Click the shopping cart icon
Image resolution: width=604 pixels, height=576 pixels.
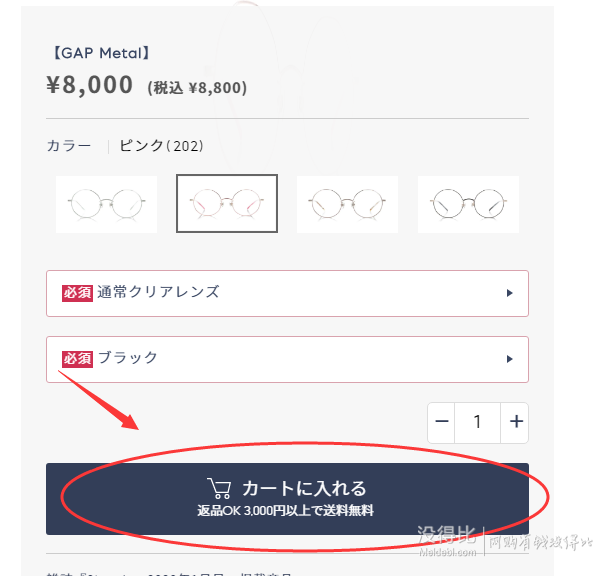click(219, 488)
